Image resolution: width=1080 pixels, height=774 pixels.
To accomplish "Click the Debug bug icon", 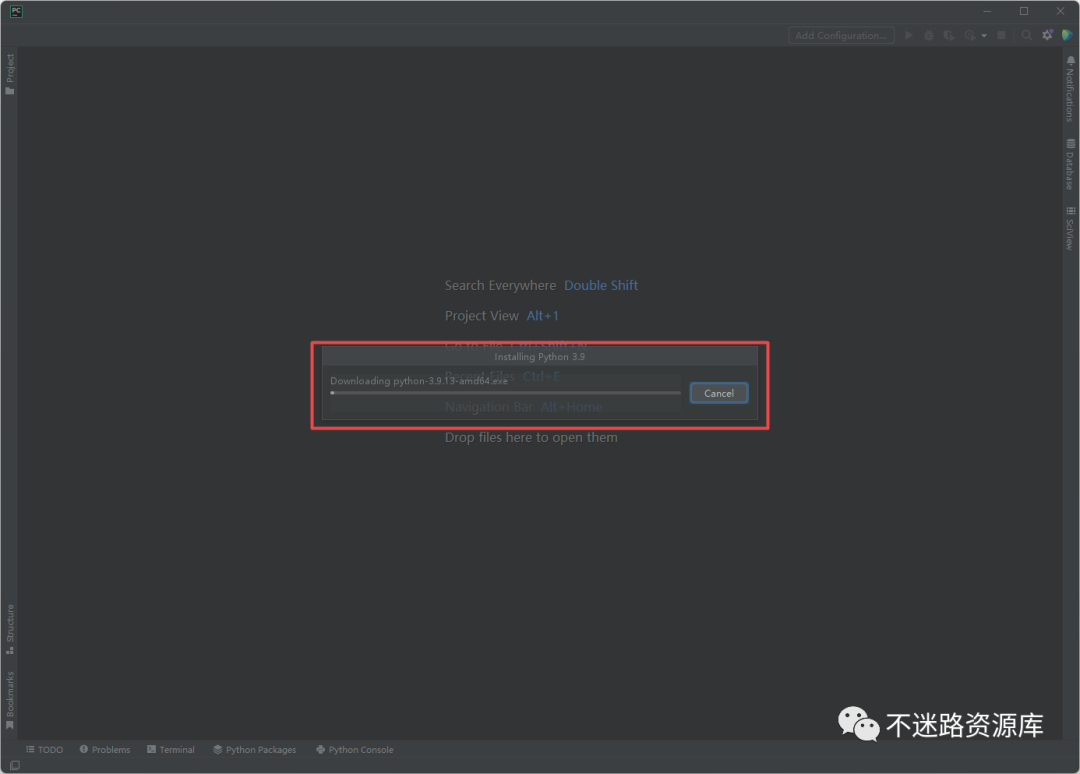I will pos(928,35).
